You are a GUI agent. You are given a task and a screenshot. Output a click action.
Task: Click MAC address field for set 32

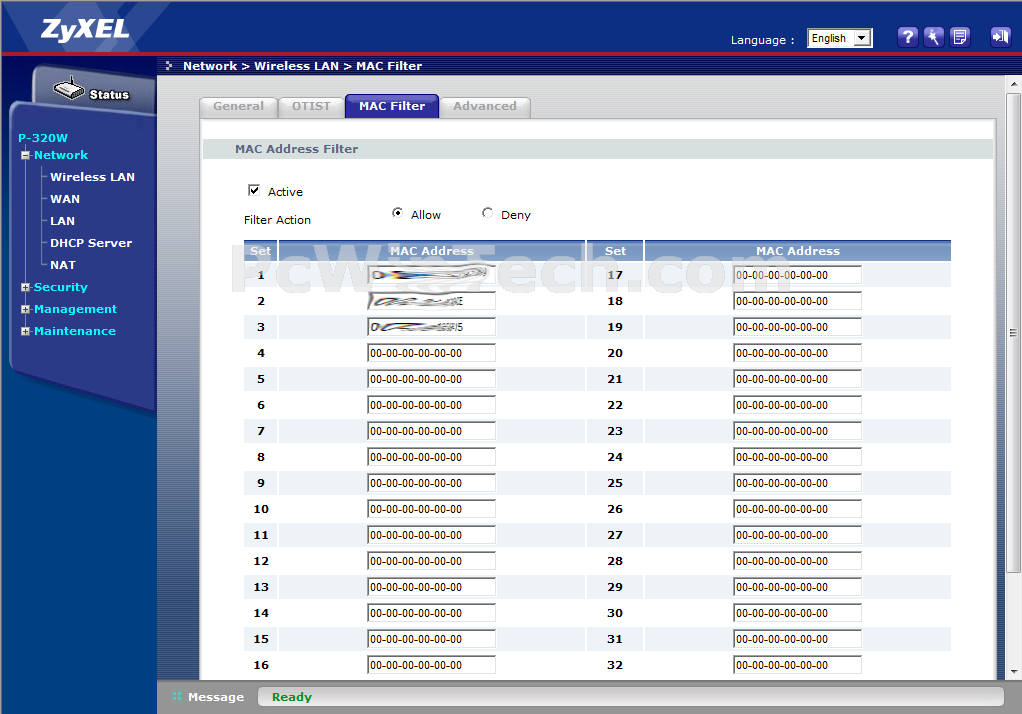(x=797, y=665)
